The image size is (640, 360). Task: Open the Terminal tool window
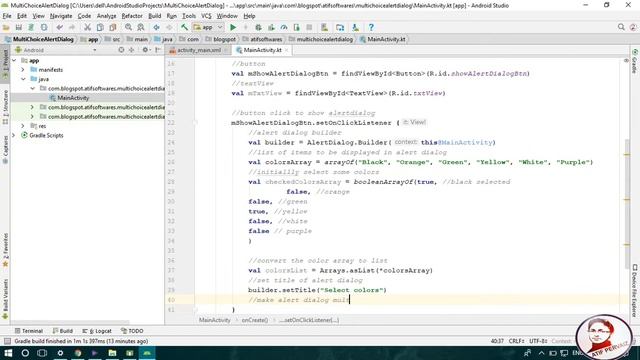tap(29, 331)
